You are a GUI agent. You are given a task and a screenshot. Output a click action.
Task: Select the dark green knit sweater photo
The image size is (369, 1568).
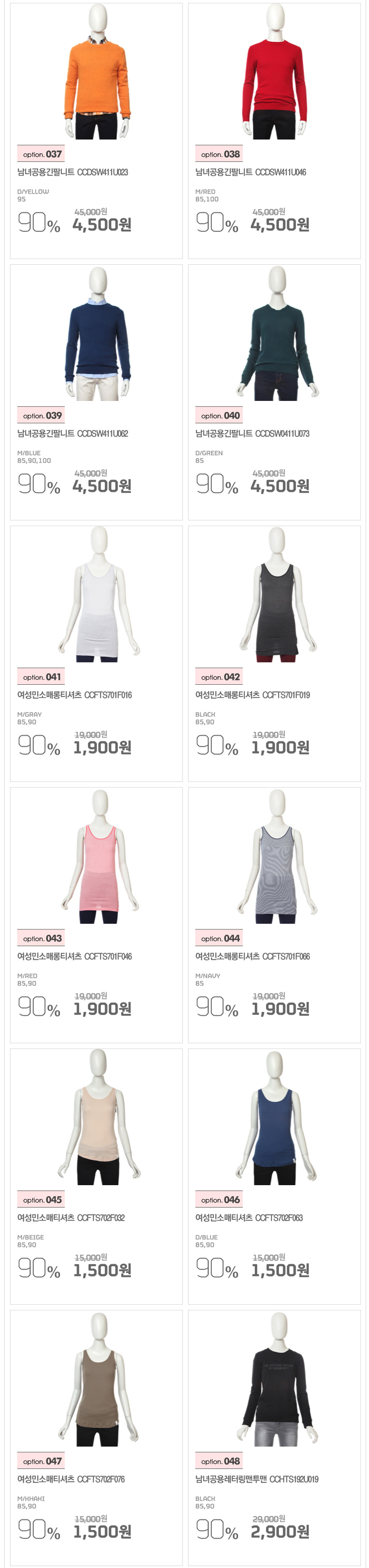tap(275, 334)
